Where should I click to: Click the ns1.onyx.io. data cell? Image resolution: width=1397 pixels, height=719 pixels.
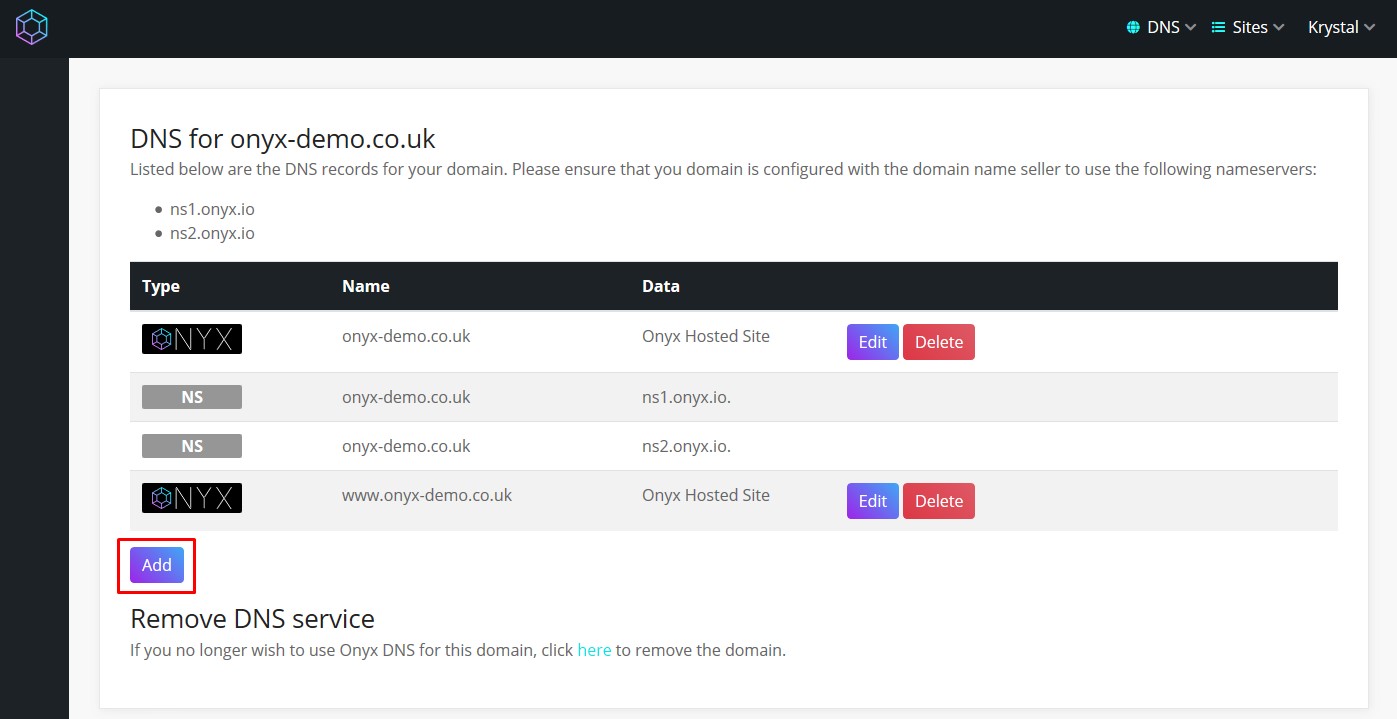click(x=686, y=397)
